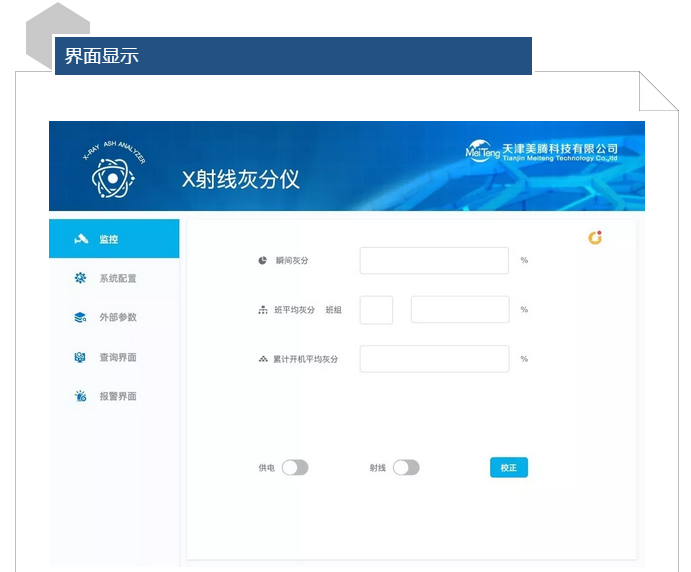Focus the 瞬间灰分 value field
Image resolution: width=691 pixels, height=572 pixels.
434,260
